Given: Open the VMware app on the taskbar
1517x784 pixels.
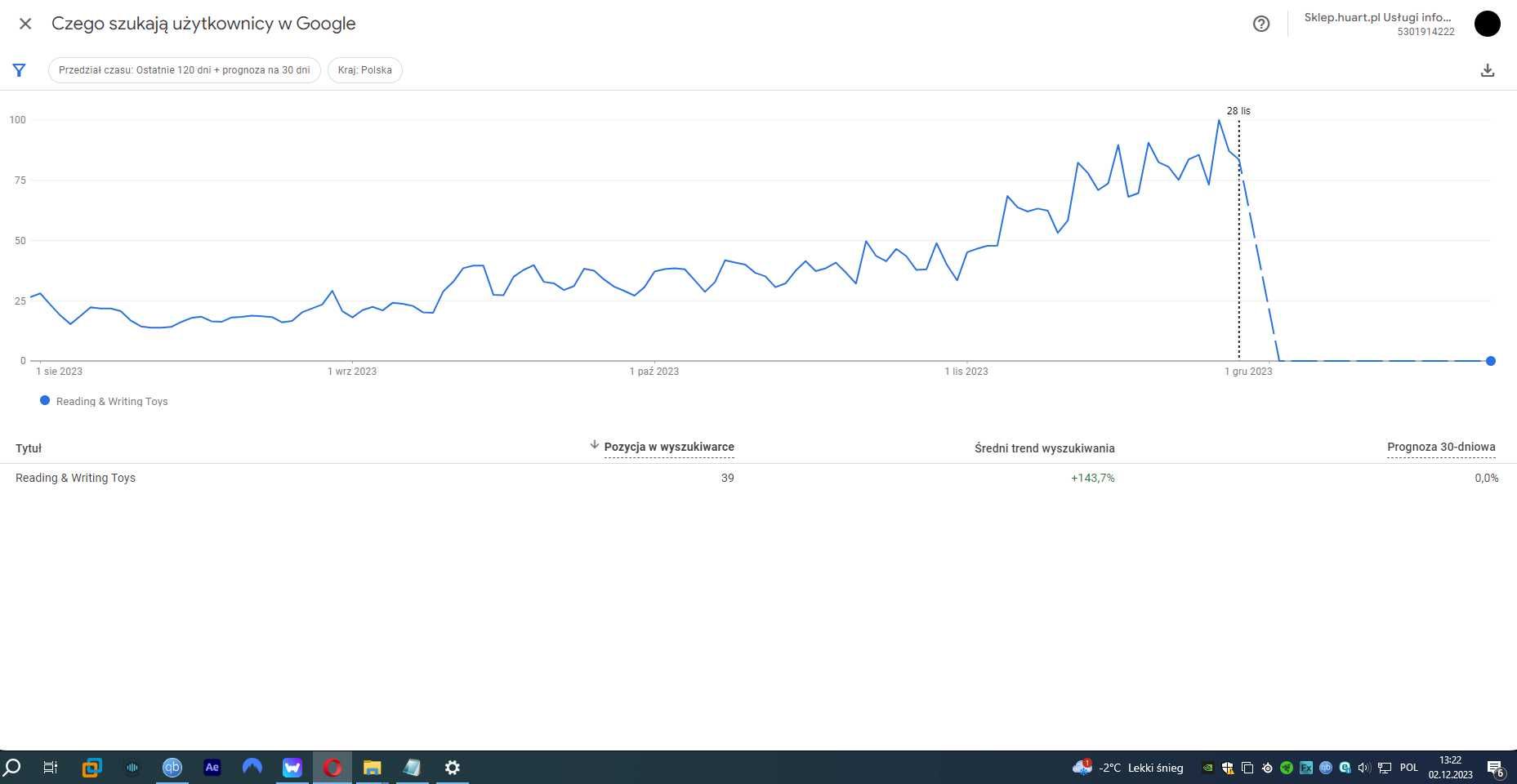Looking at the screenshot, I should [x=92, y=768].
